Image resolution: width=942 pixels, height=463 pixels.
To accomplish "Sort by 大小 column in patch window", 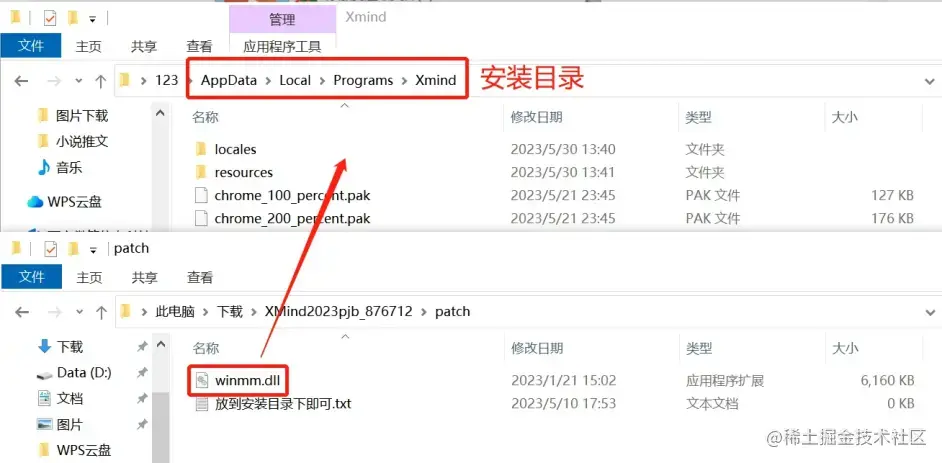I will click(845, 348).
